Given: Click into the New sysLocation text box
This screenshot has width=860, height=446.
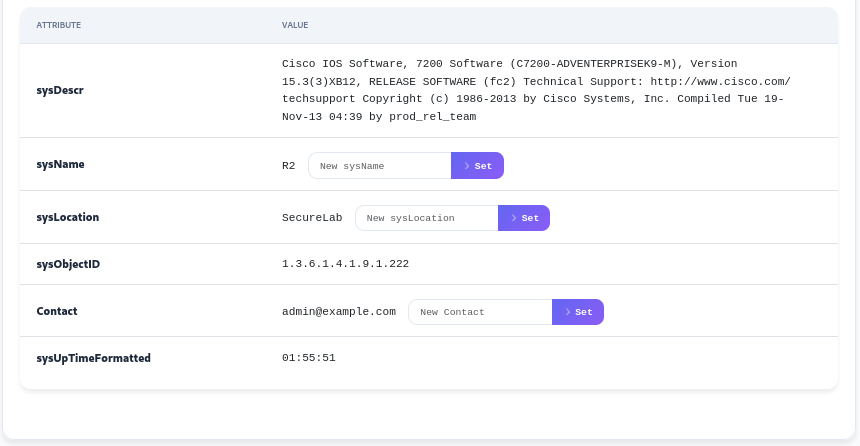Looking at the screenshot, I should (x=426, y=218).
